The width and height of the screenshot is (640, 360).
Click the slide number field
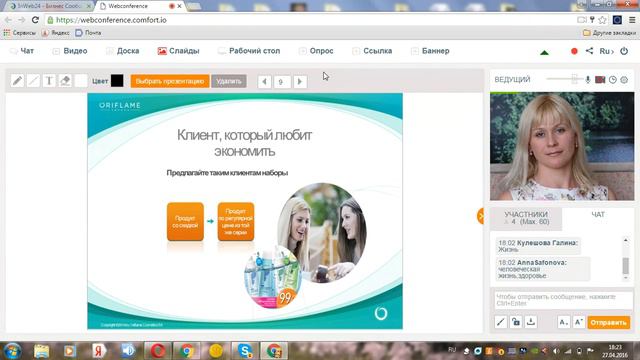click(x=282, y=82)
